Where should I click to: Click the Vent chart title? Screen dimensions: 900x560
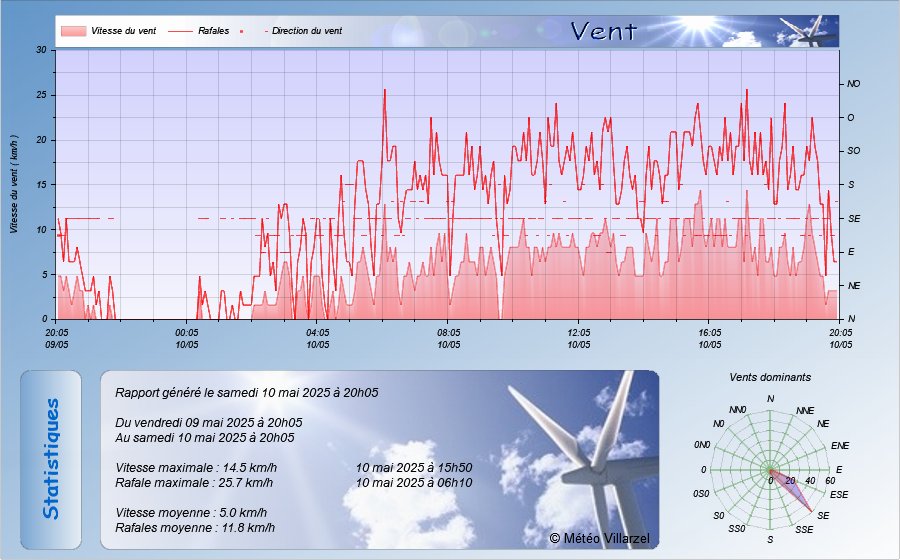point(604,31)
